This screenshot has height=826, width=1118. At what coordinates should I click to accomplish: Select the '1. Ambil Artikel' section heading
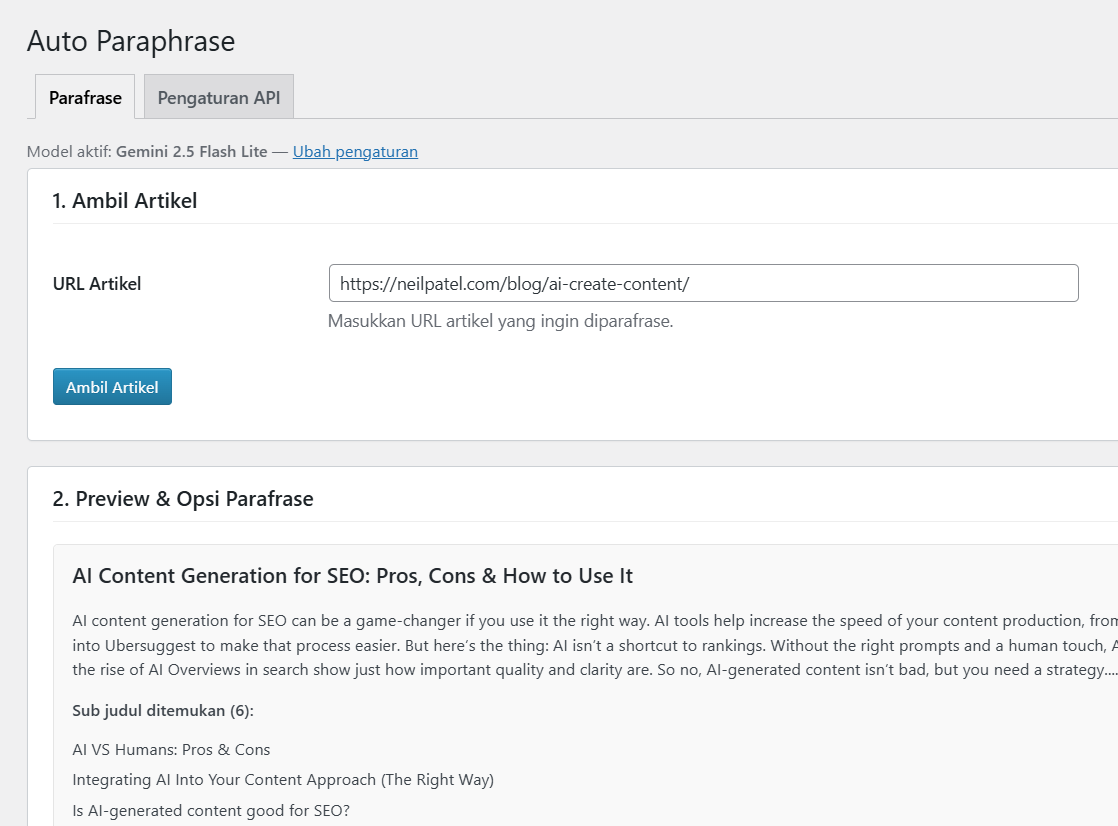[x=125, y=201]
